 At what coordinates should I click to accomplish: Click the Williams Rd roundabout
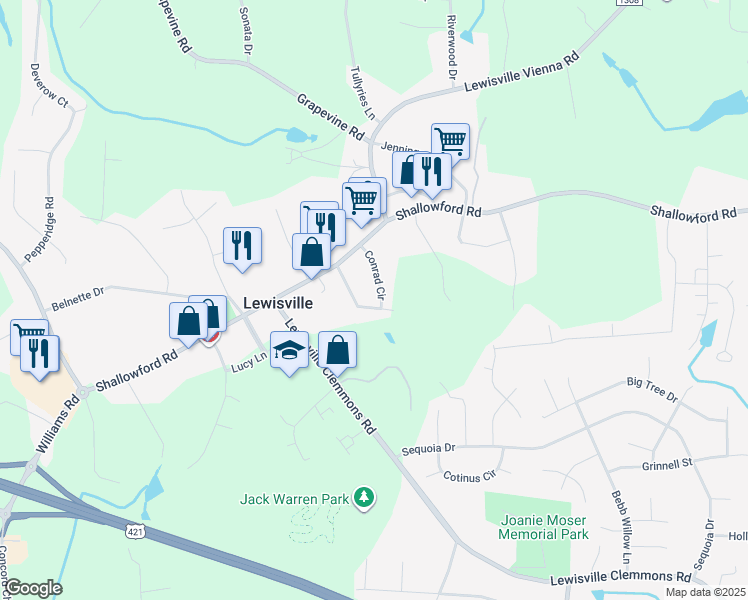point(84,393)
